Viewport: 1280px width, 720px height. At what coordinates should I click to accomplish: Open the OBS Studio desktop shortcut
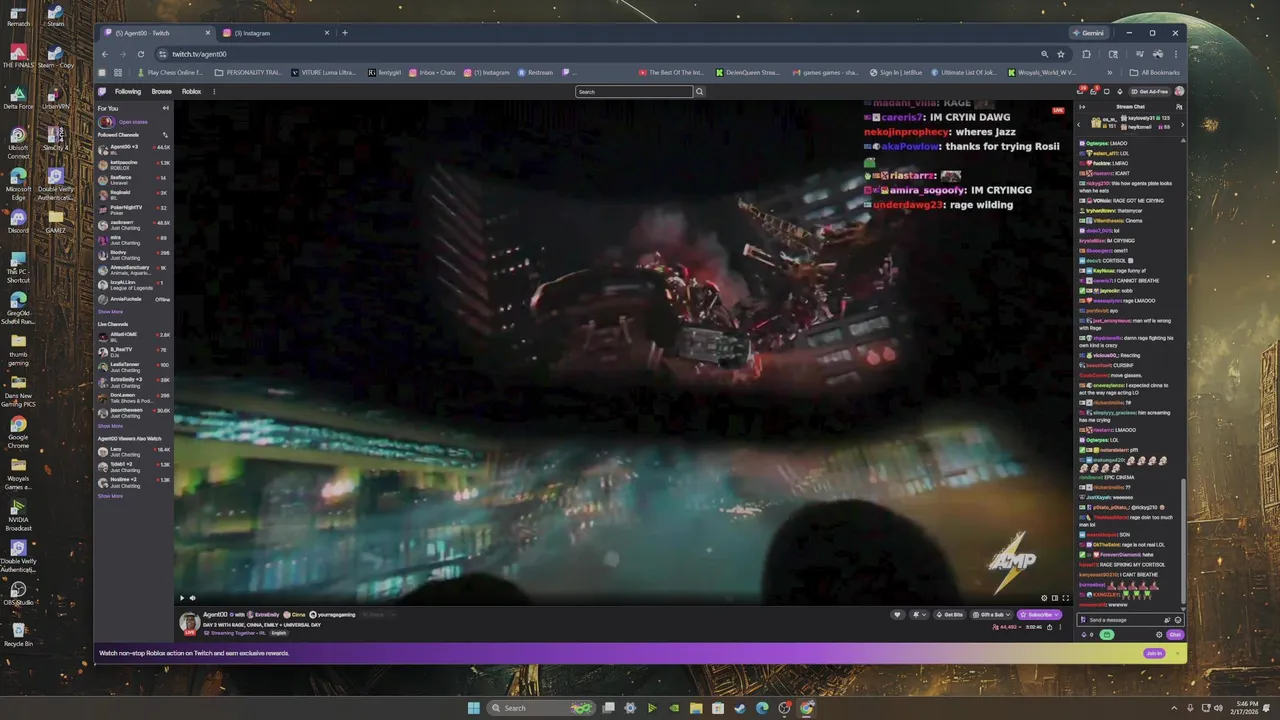pos(18,592)
